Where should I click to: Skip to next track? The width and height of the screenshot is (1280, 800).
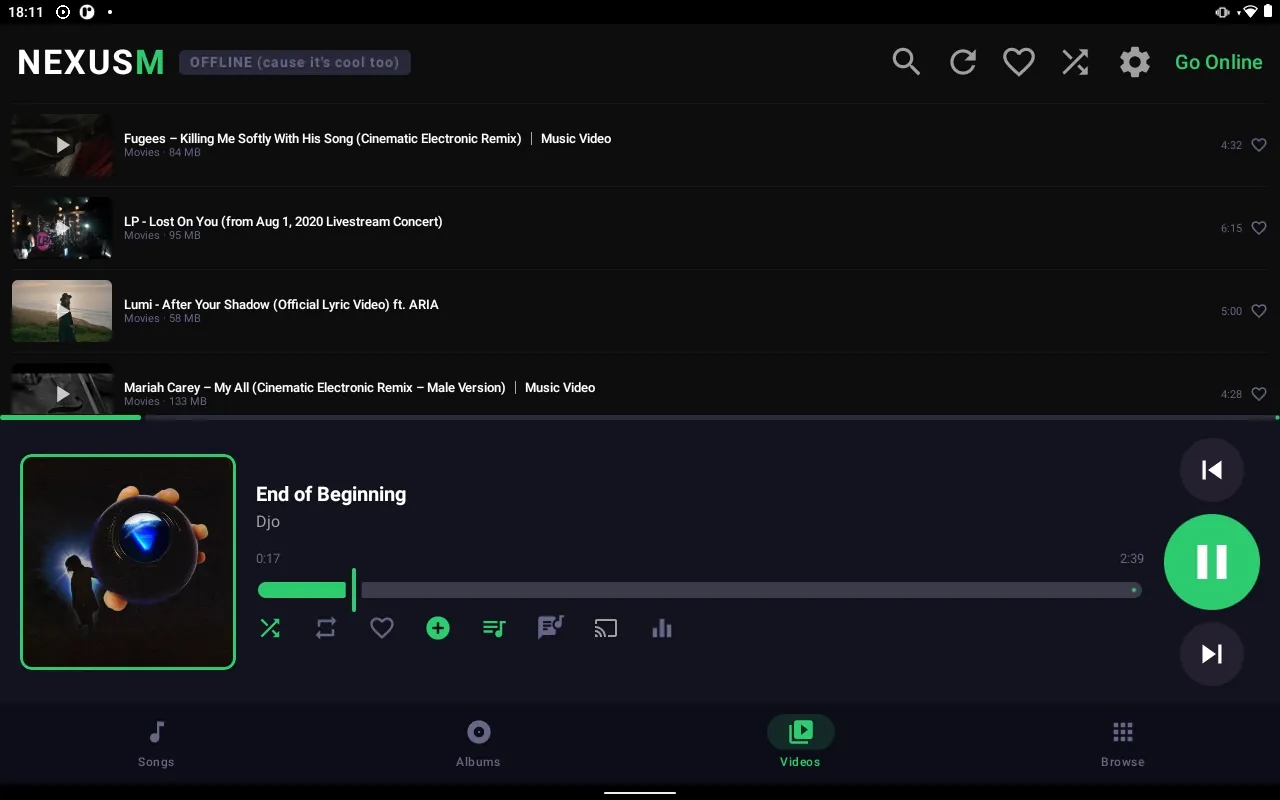point(1212,654)
